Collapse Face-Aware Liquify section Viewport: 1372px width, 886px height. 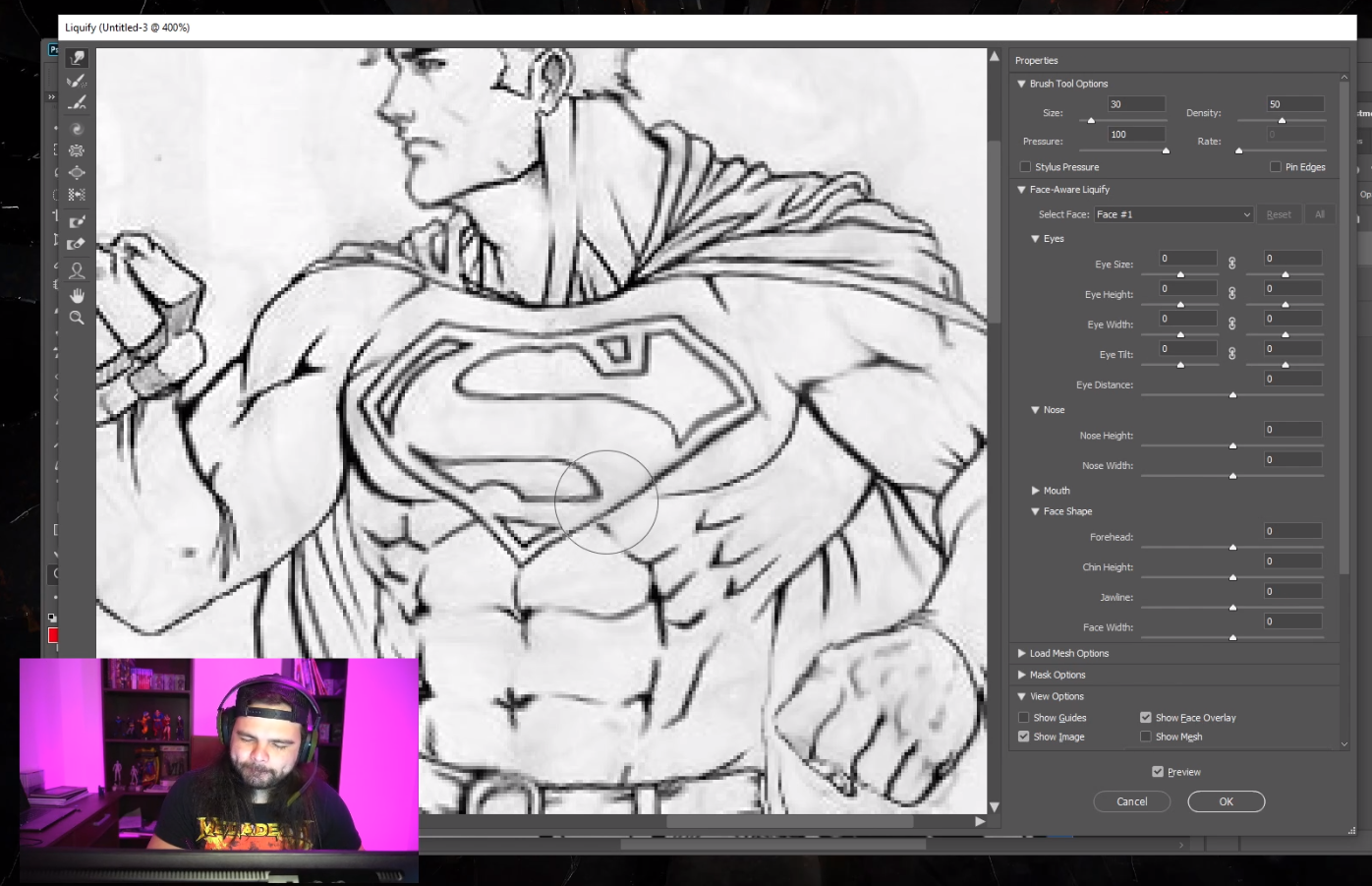(1021, 190)
